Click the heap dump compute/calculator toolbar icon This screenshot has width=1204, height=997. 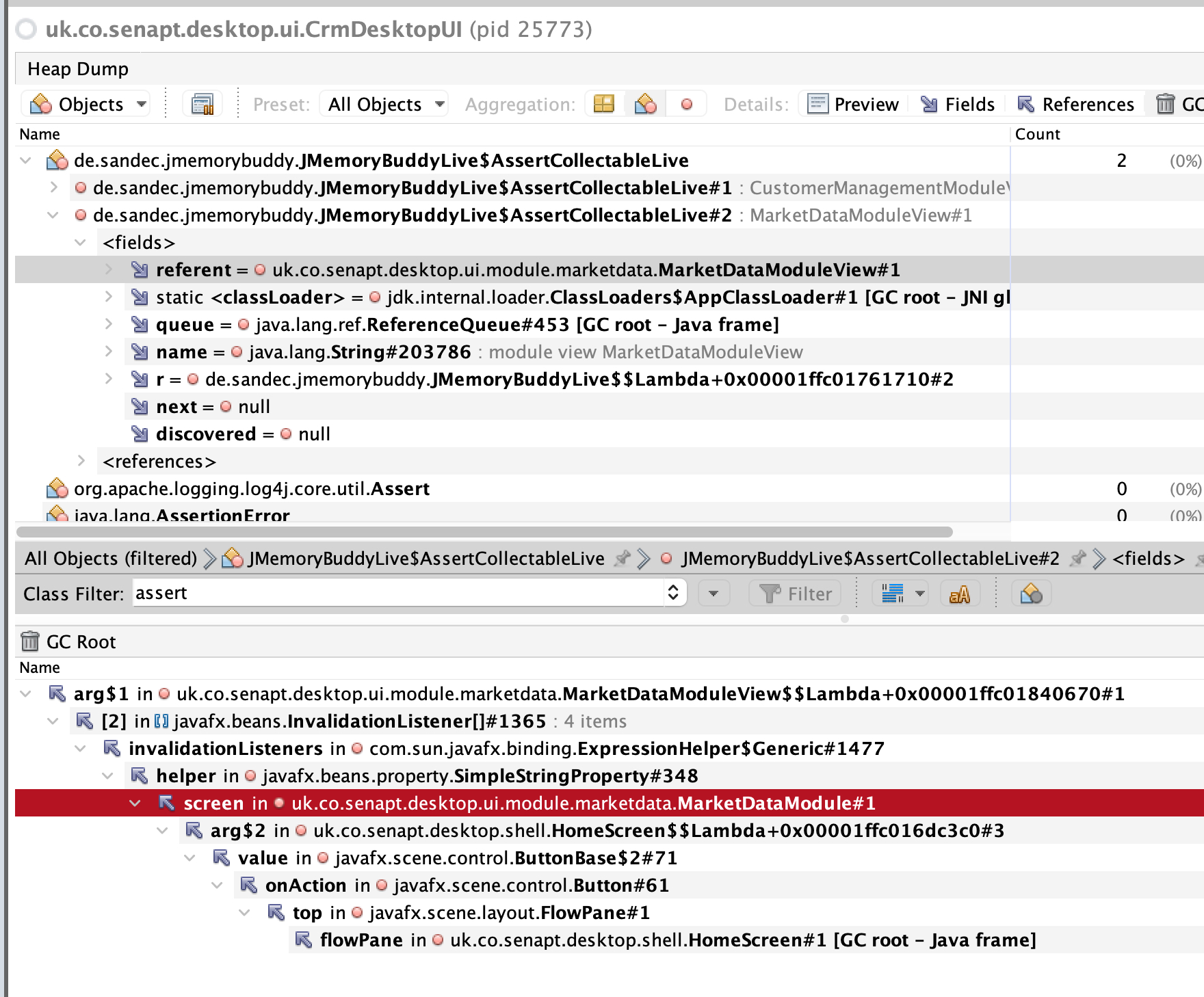(x=202, y=105)
